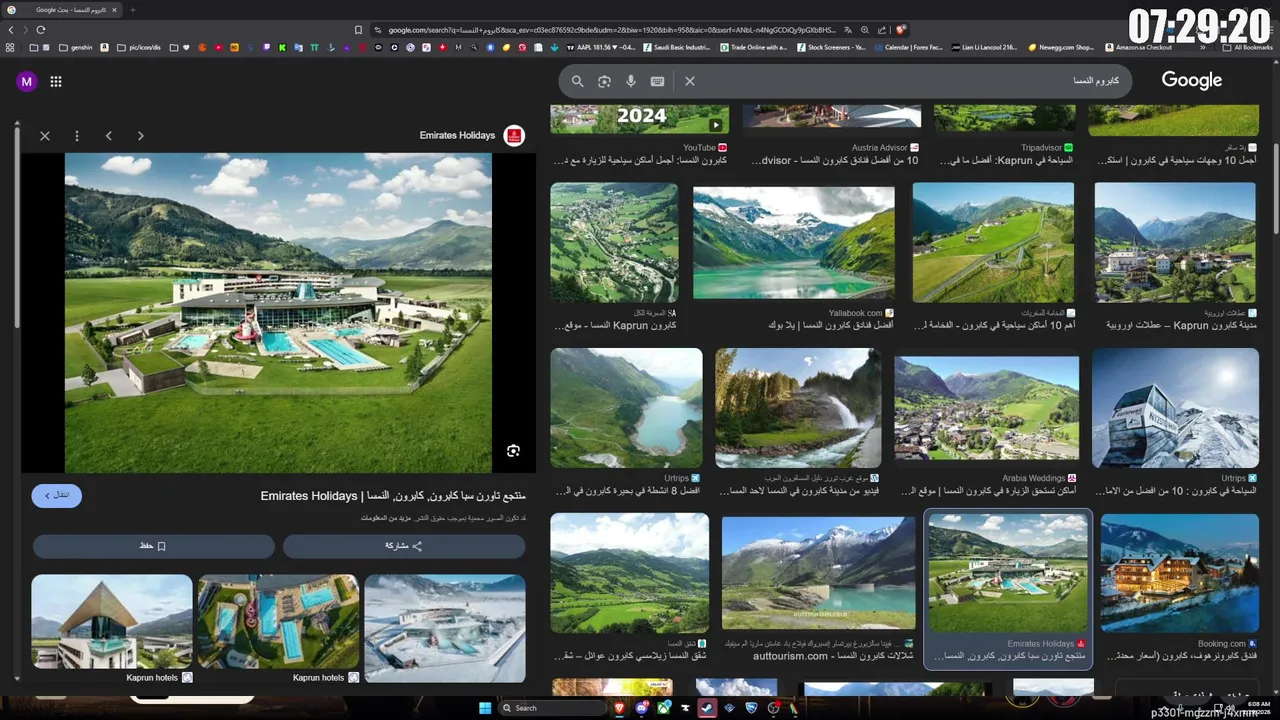Open the on-screen keyboard input tool
The width and height of the screenshot is (1280, 720).
point(657,81)
